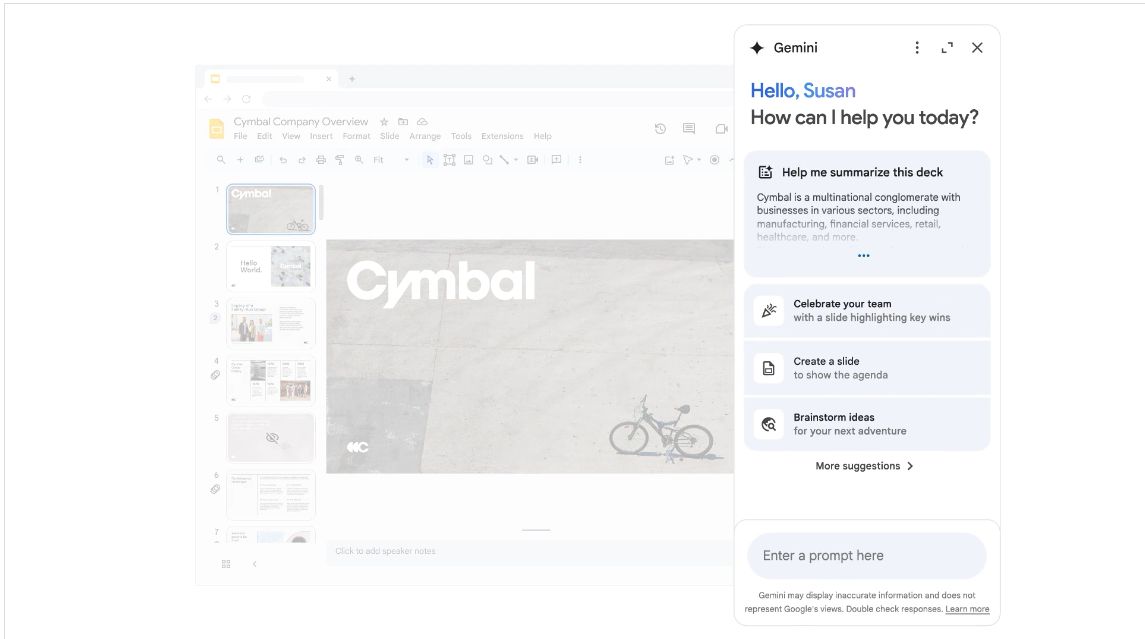
Task: Open the Extensions menu
Action: pos(502,137)
